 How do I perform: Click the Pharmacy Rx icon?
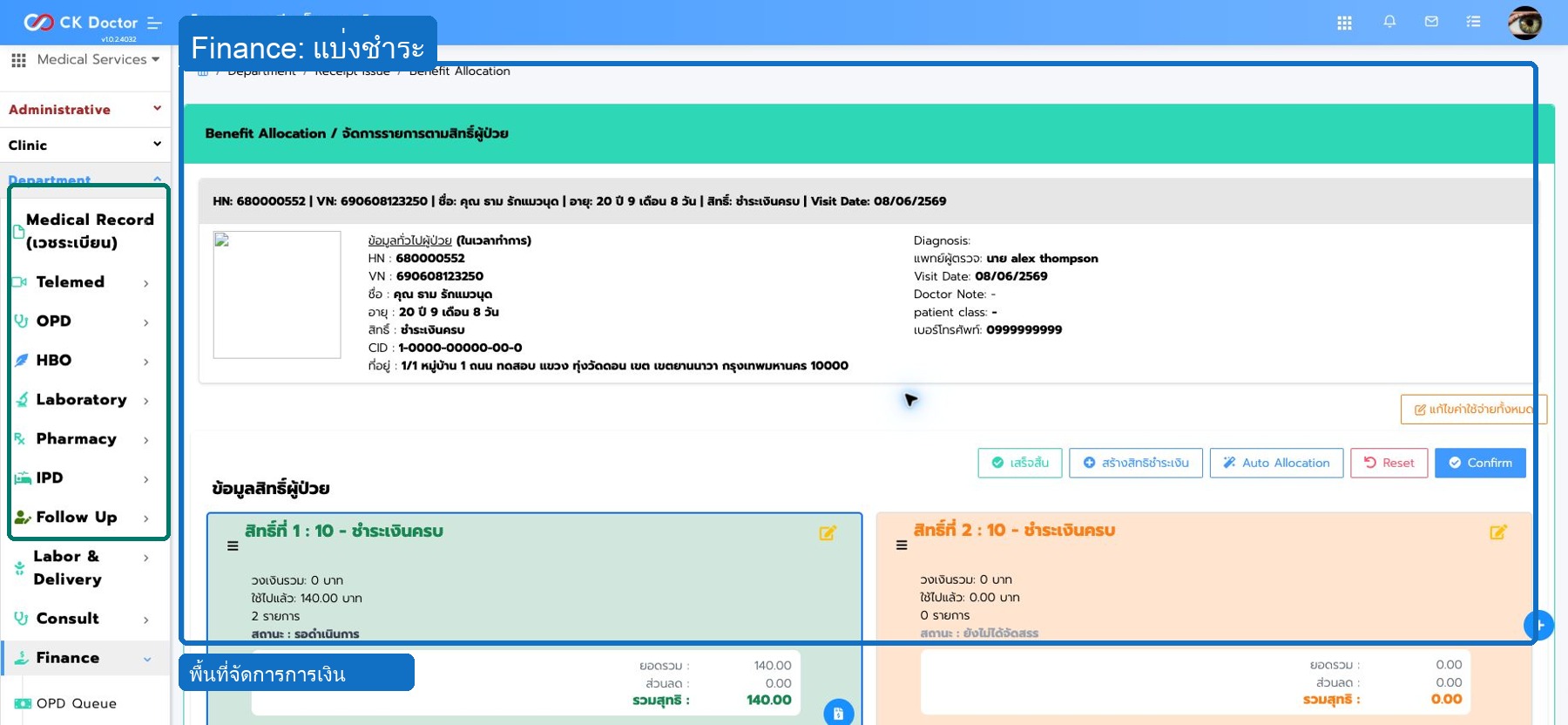20,438
